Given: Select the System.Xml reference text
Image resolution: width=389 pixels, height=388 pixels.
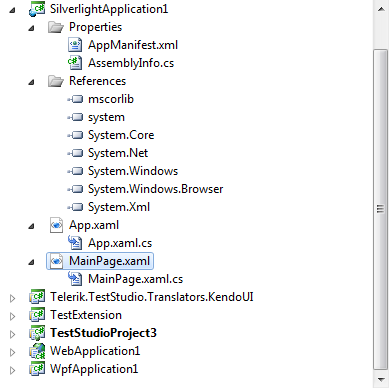Looking at the screenshot, I should coord(119,207).
